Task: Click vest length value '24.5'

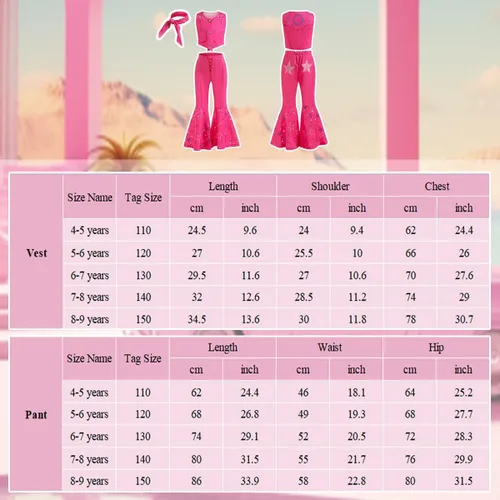Action: click(x=197, y=230)
